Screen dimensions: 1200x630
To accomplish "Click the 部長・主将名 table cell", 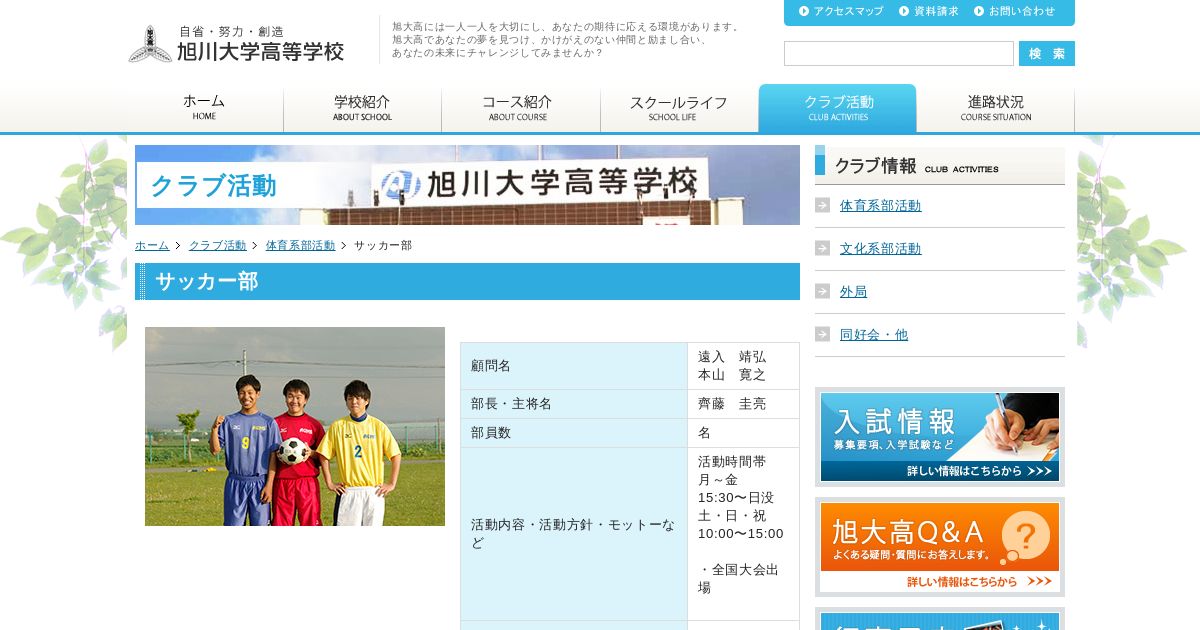I will pyautogui.click(x=574, y=404).
